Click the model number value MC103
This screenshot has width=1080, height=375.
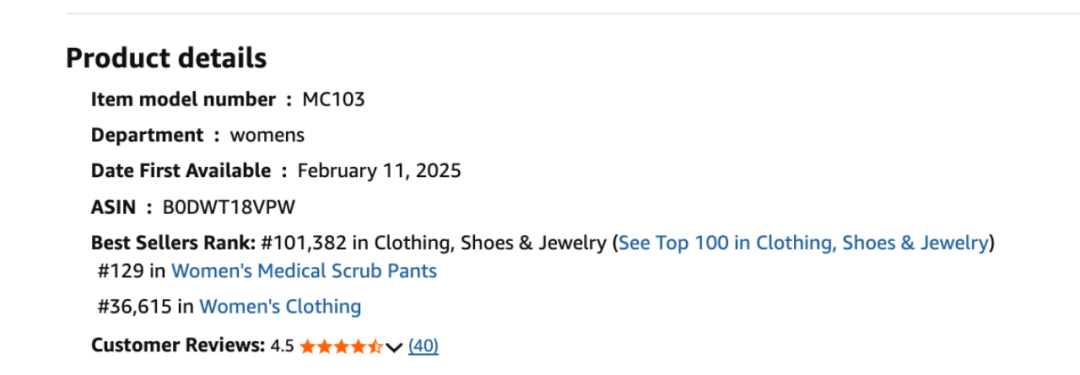point(333,100)
